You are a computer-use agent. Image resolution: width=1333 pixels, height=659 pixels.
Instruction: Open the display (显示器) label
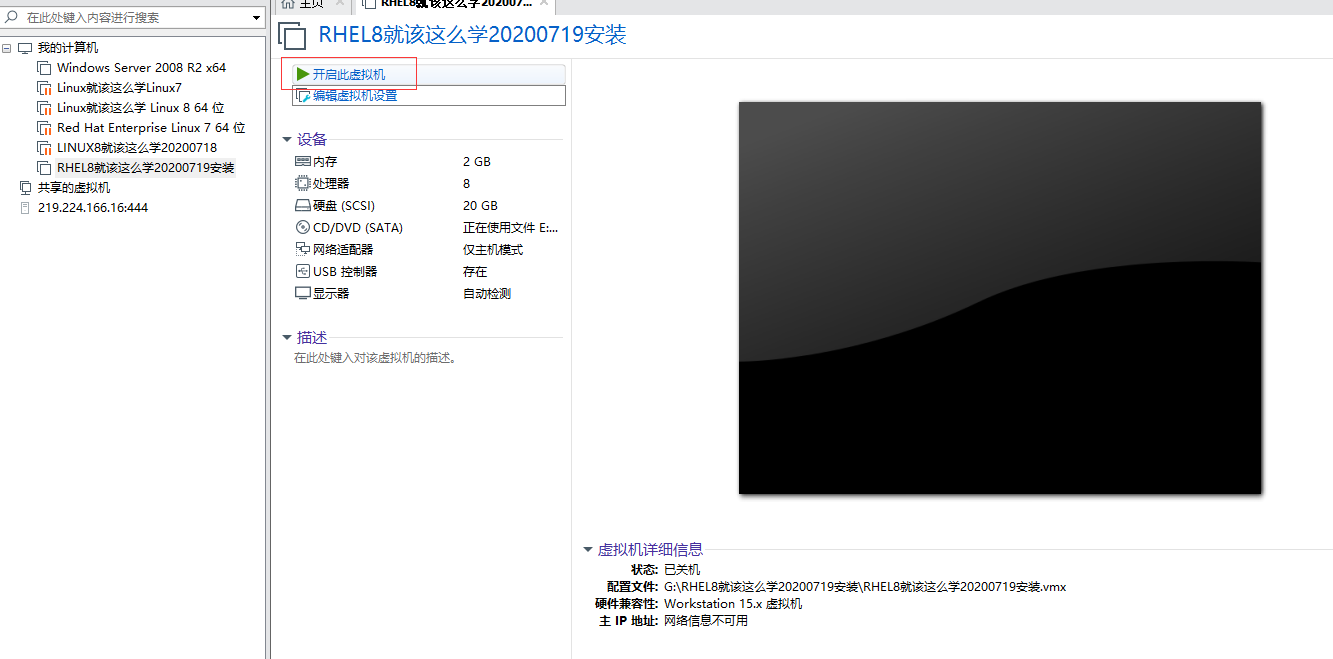[x=331, y=293]
